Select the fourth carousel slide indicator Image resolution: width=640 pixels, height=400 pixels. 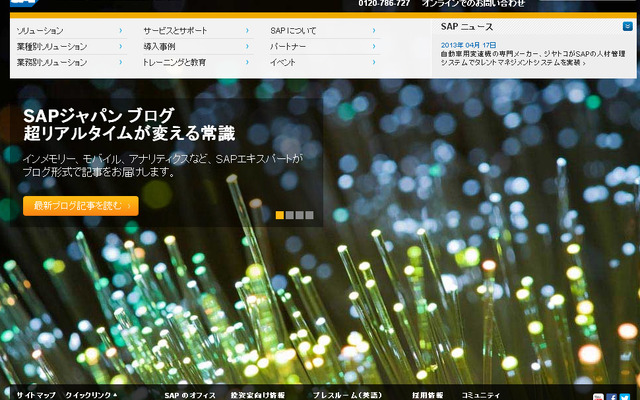coord(309,215)
